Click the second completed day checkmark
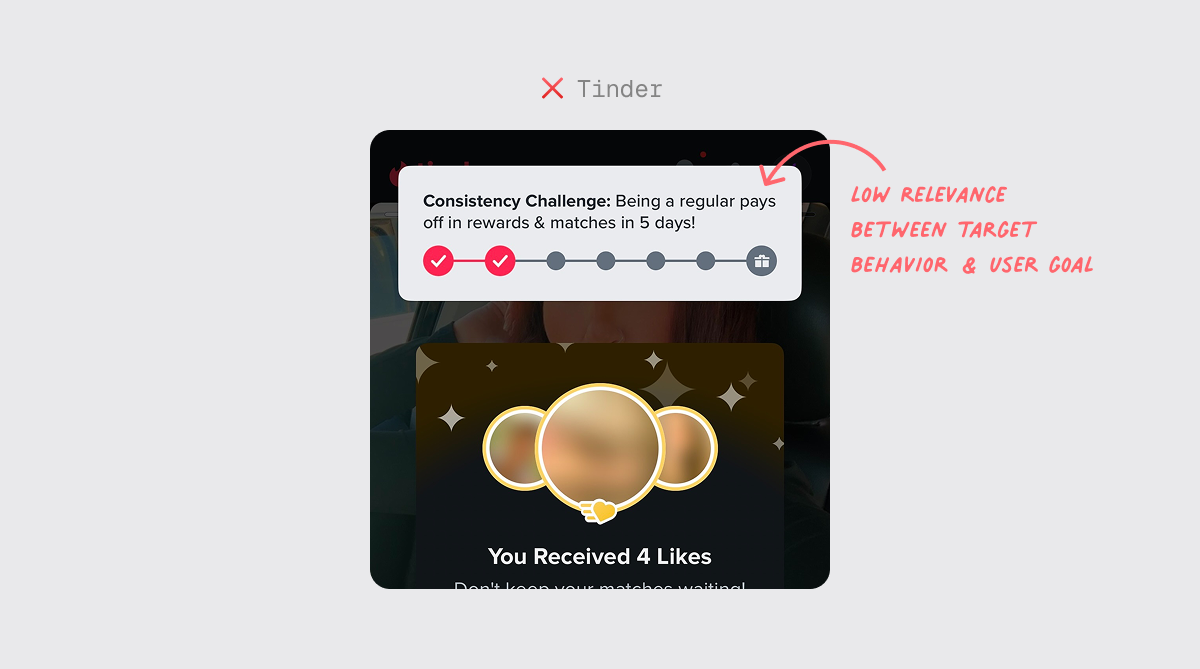Screen dimensions: 1200x669 click(x=500, y=261)
